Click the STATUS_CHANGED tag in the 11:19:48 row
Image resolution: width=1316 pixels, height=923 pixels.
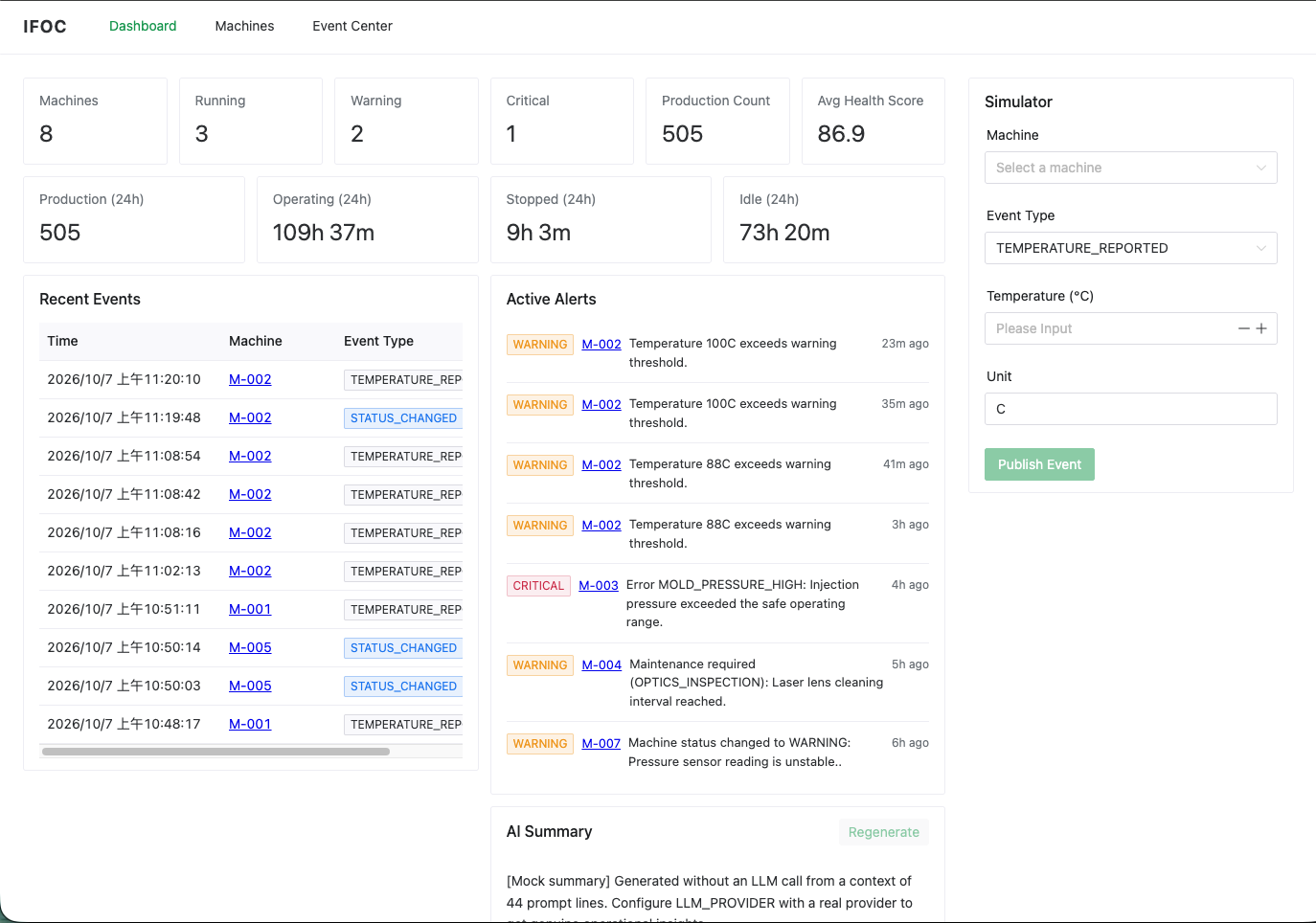tap(403, 418)
